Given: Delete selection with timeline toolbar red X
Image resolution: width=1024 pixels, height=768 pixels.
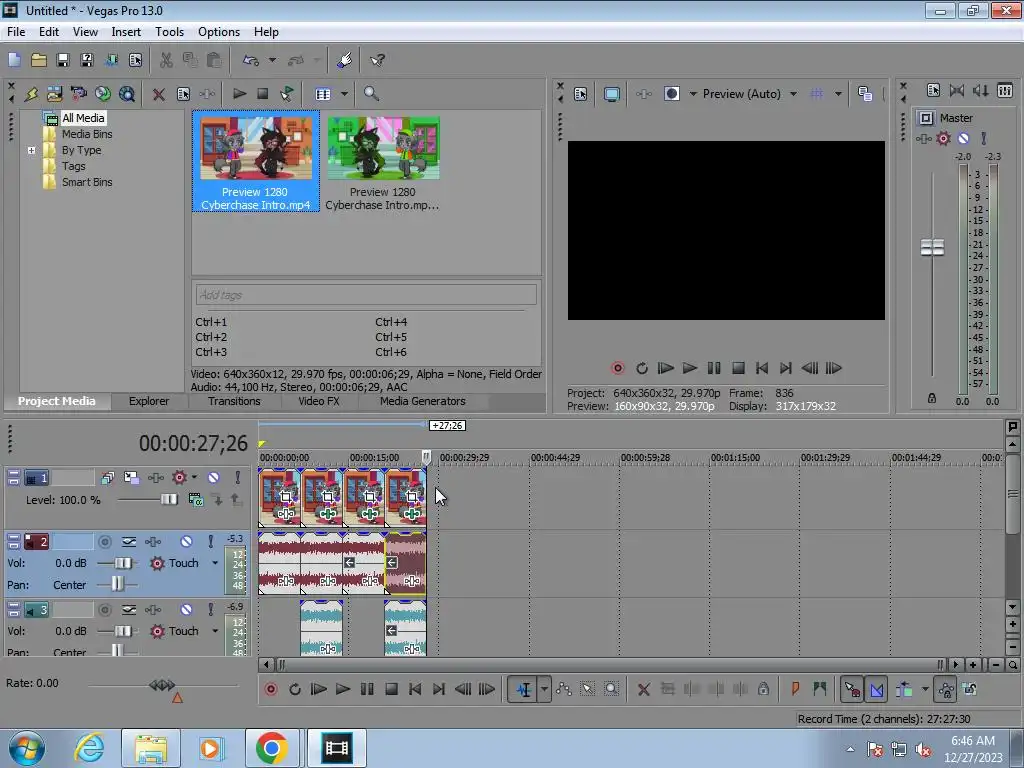Looking at the screenshot, I should [x=643, y=689].
